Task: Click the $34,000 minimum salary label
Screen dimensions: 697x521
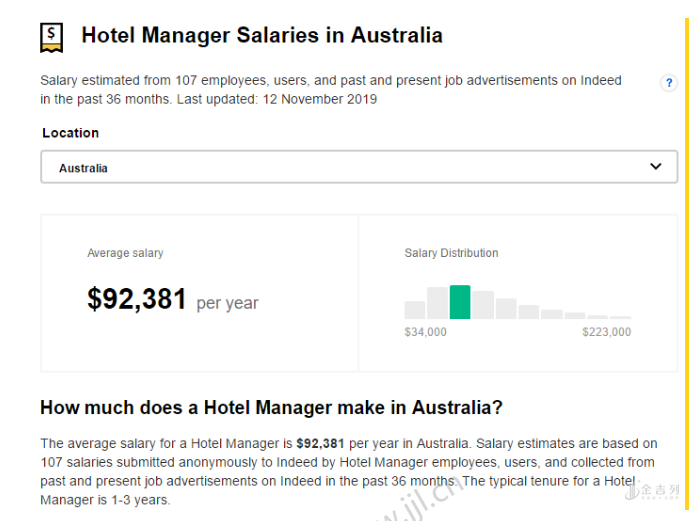Action: click(x=425, y=332)
